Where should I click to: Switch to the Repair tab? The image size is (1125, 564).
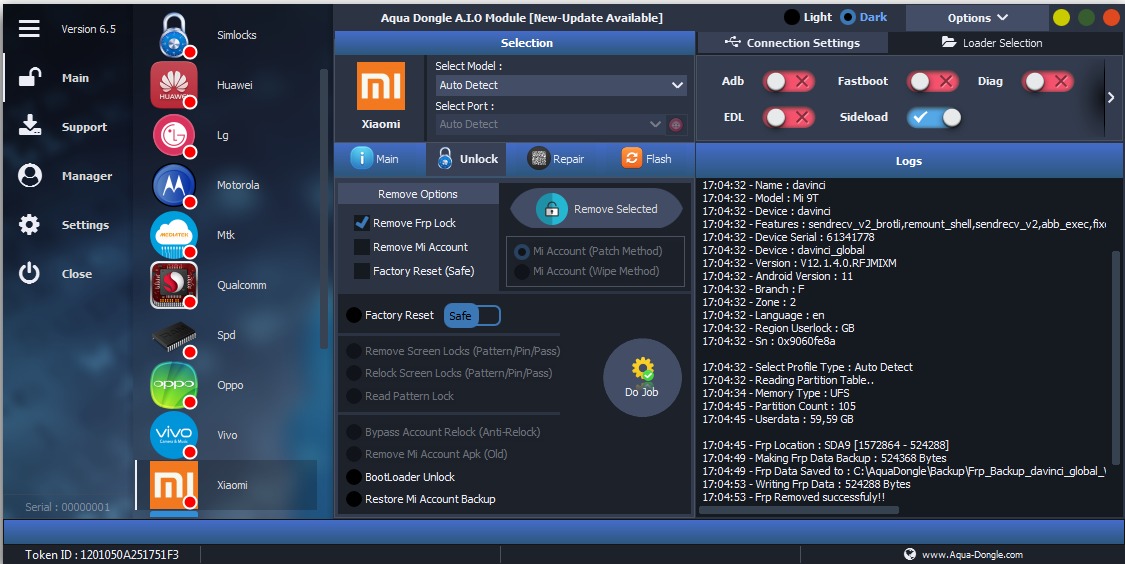(555, 159)
